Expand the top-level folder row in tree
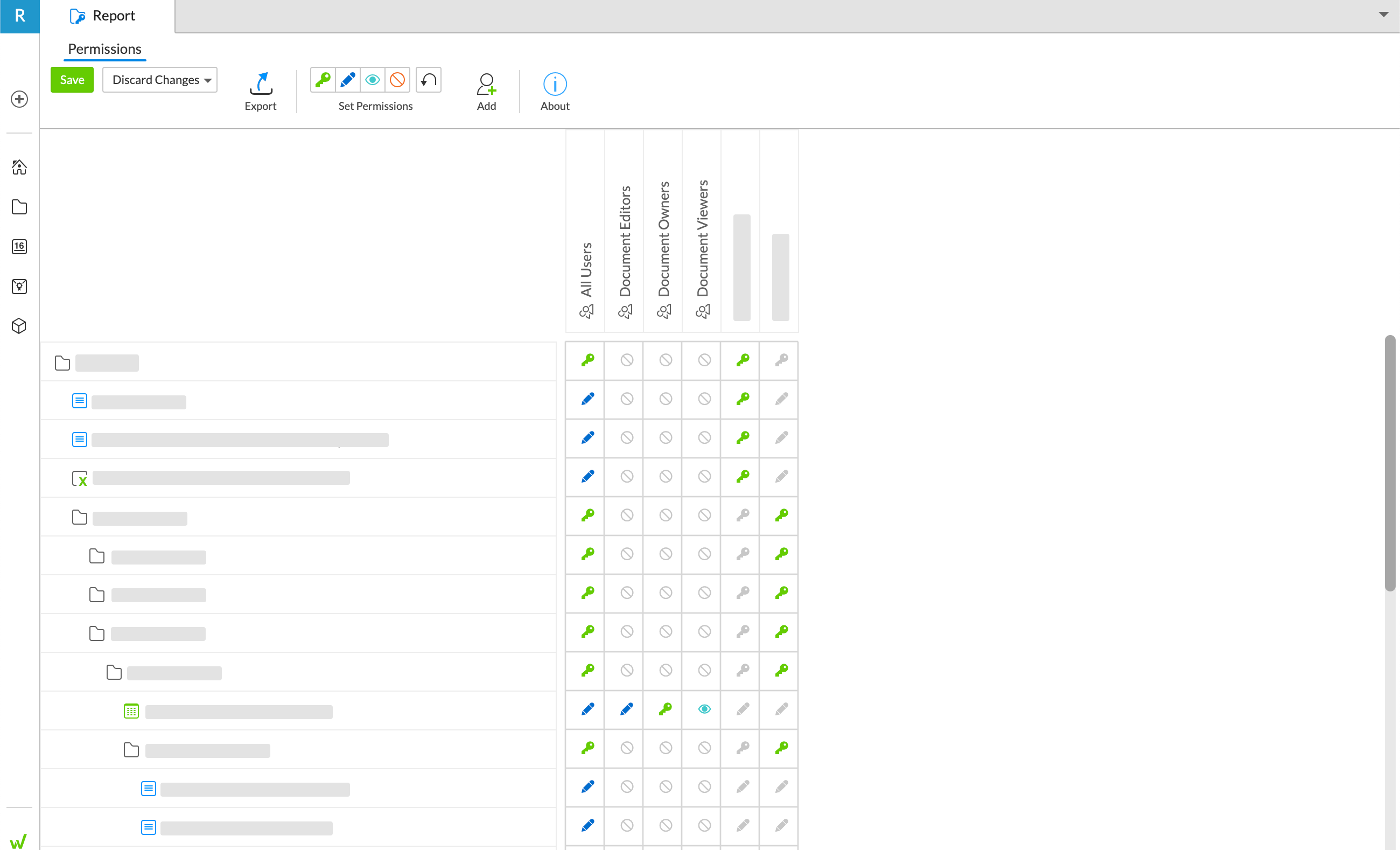The height and width of the screenshot is (850, 1400). click(62, 363)
